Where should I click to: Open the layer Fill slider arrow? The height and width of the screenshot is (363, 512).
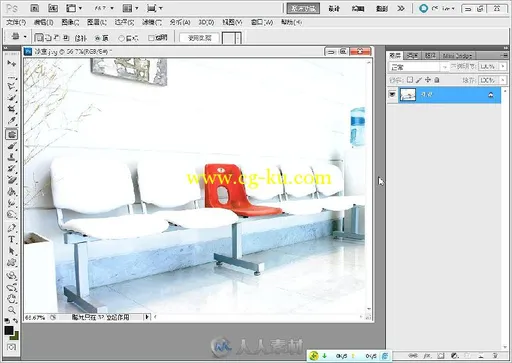click(x=503, y=80)
